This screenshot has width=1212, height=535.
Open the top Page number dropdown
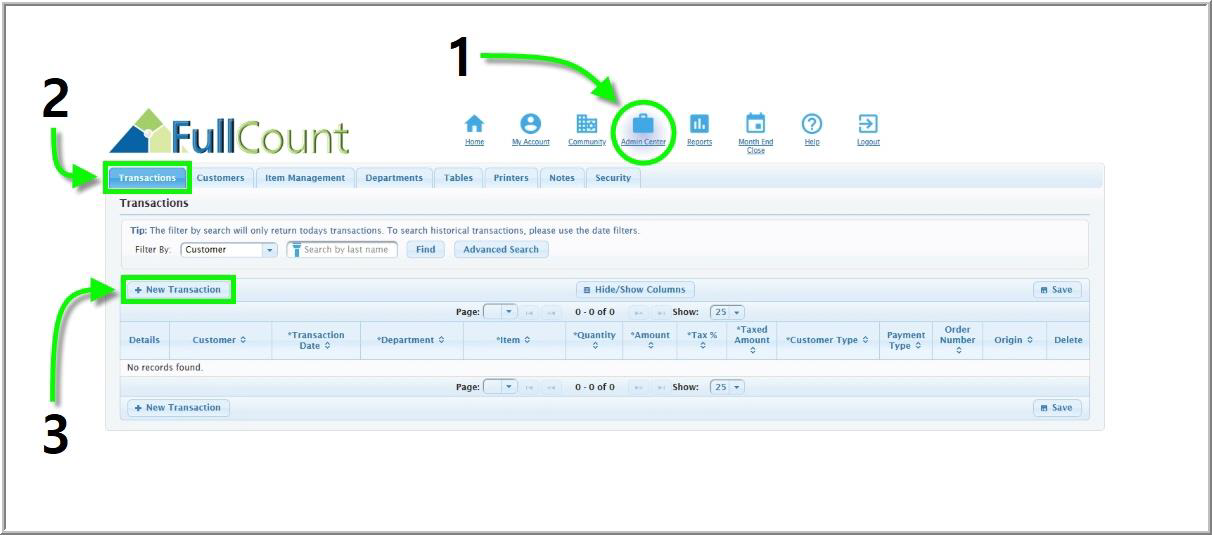tap(500, 313)
